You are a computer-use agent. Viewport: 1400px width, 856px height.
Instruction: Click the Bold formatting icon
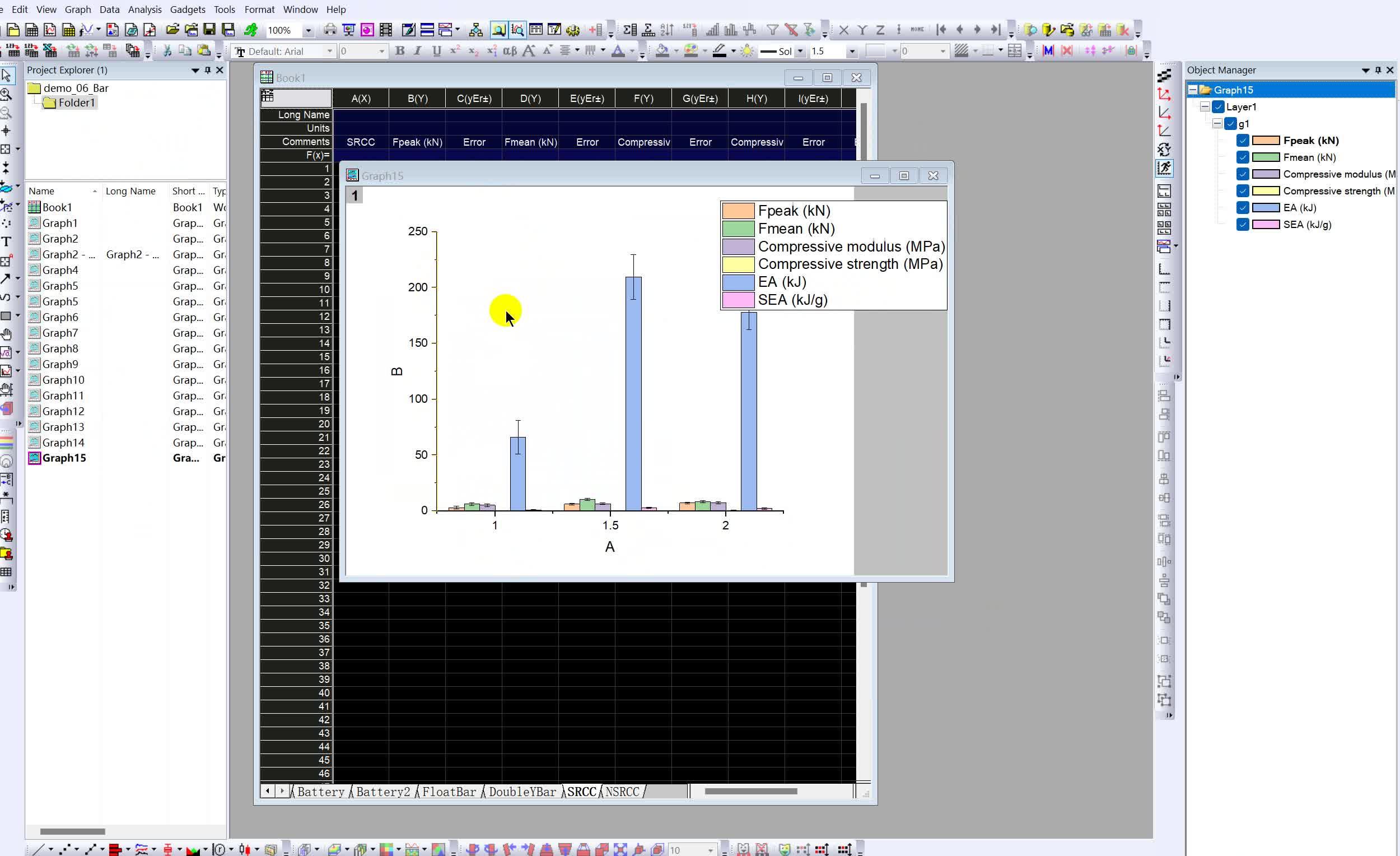click(400, 51)
